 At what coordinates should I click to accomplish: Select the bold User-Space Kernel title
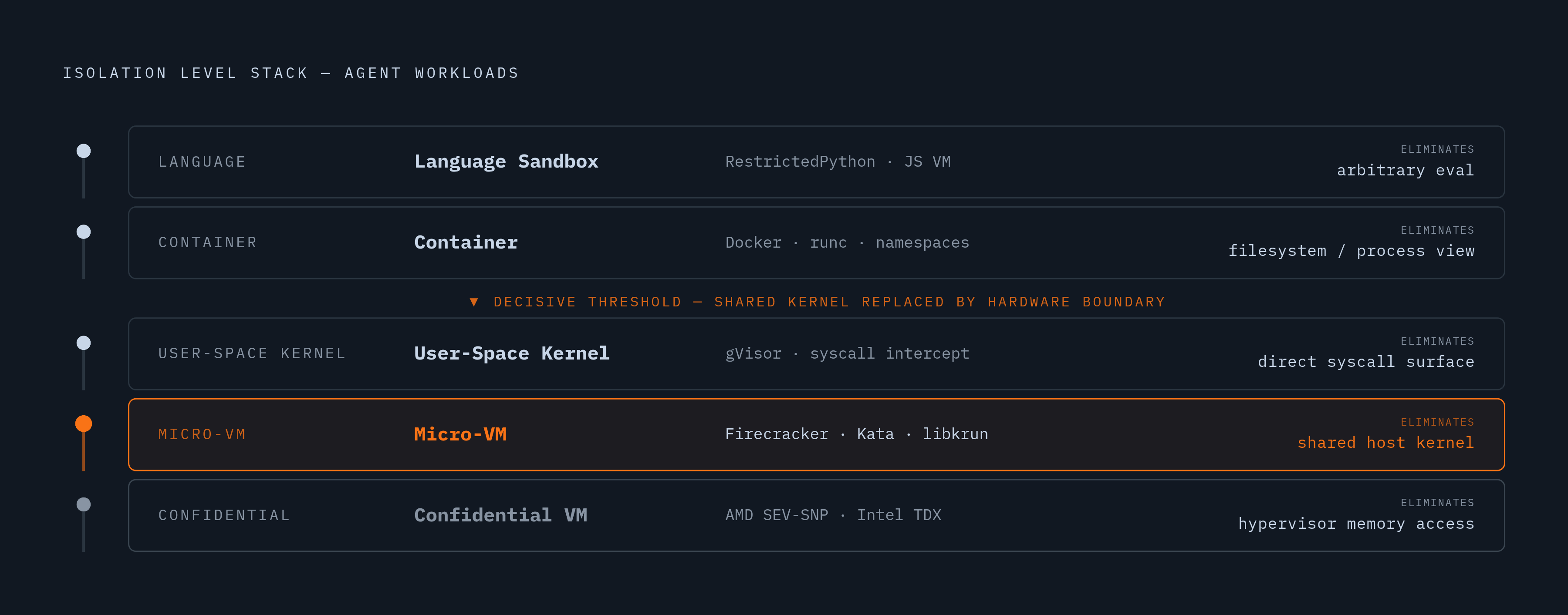511,353
